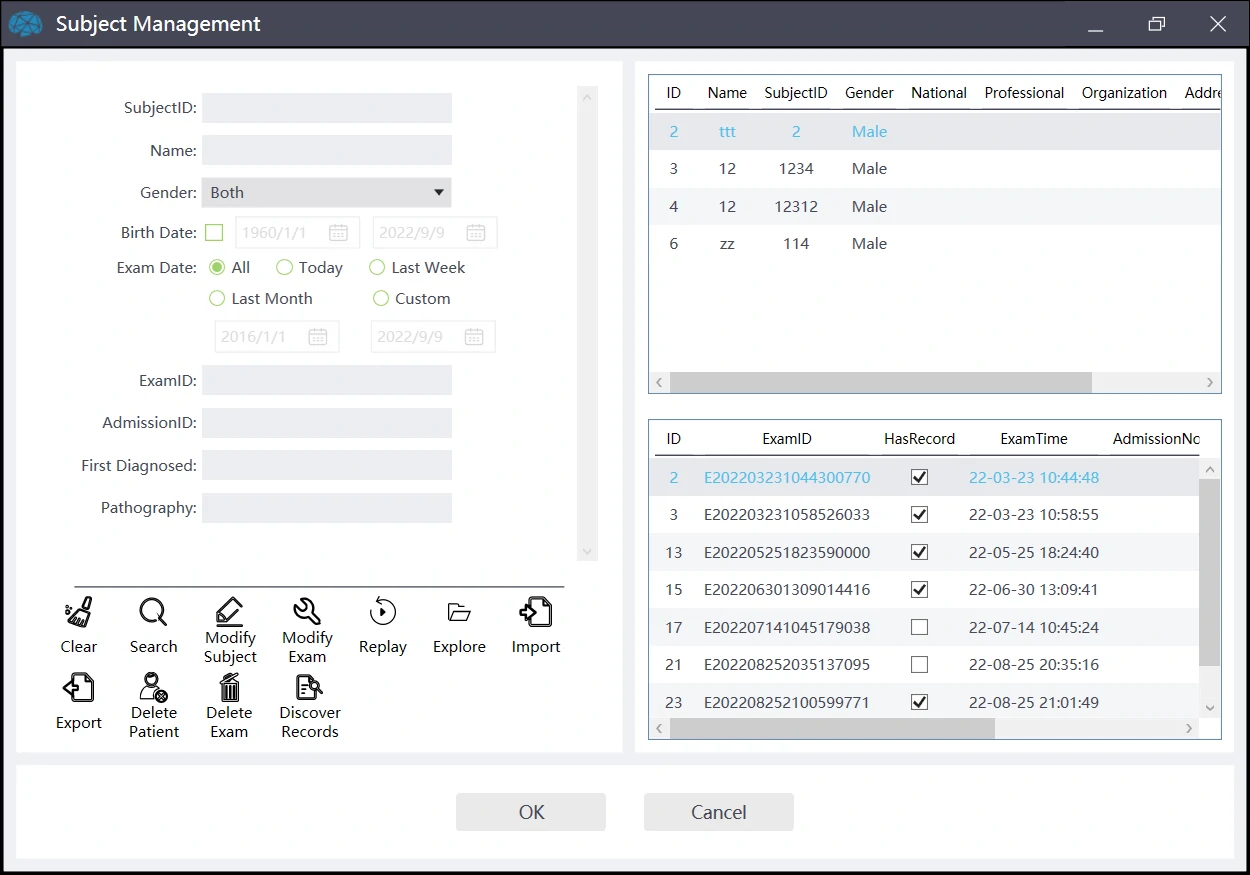Select the Last Week exam date option
1250x875 pixels.
click(x=378, y=268)
